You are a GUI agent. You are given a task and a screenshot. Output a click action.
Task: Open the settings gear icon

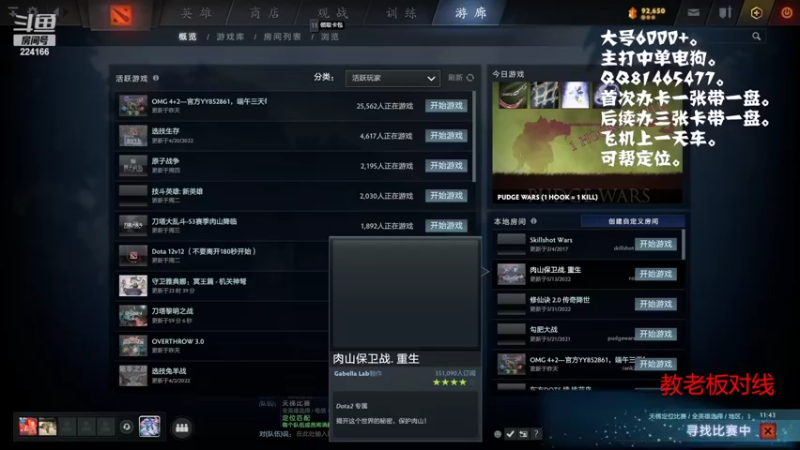tap(33, 10)
